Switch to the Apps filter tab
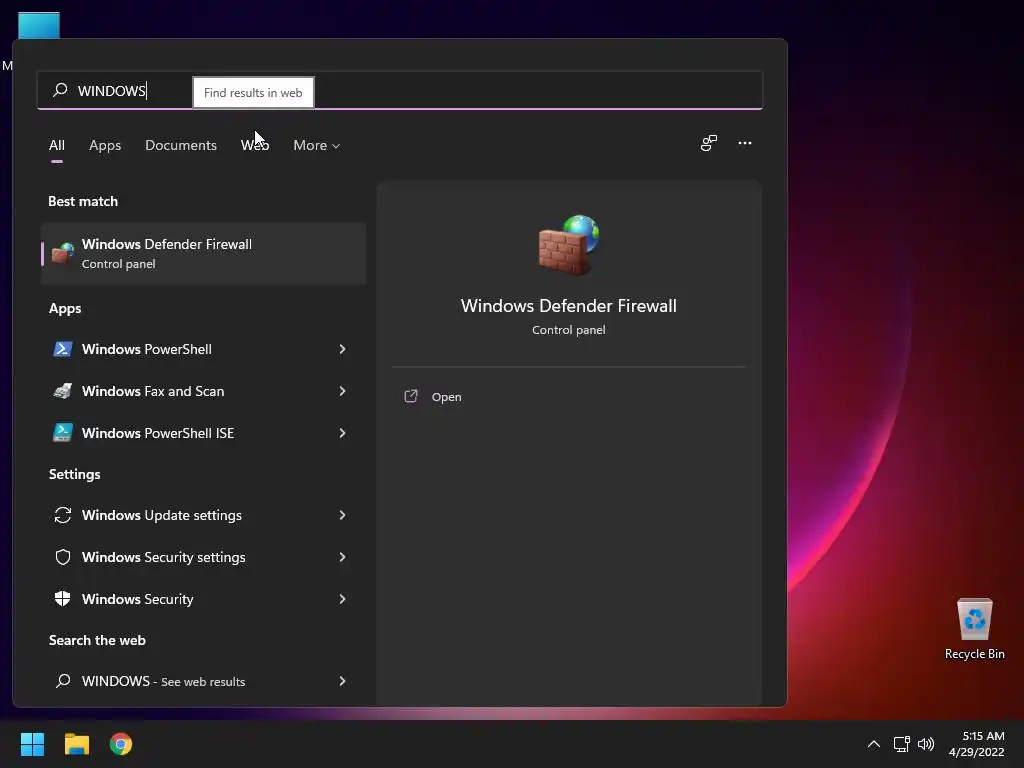Screen dimensions: 1024x768 (x=105, y=145)
